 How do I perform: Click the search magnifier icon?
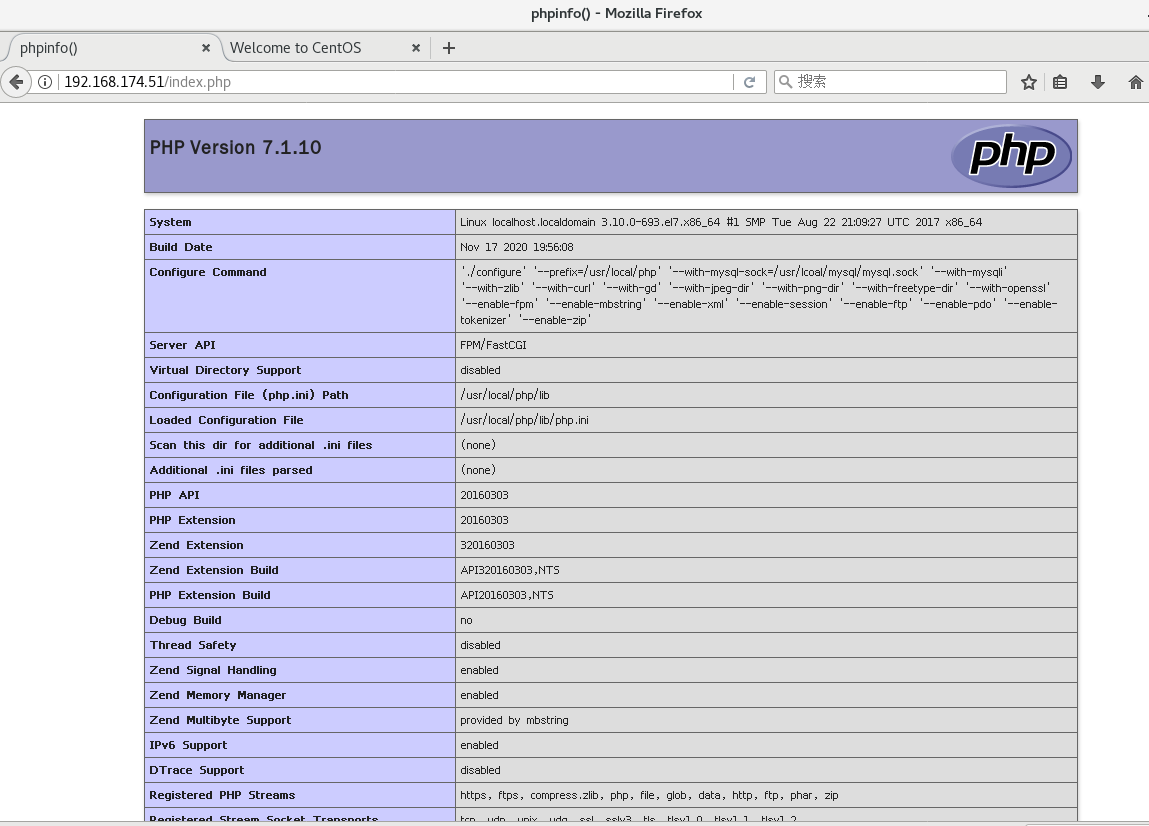click(785, 81)
